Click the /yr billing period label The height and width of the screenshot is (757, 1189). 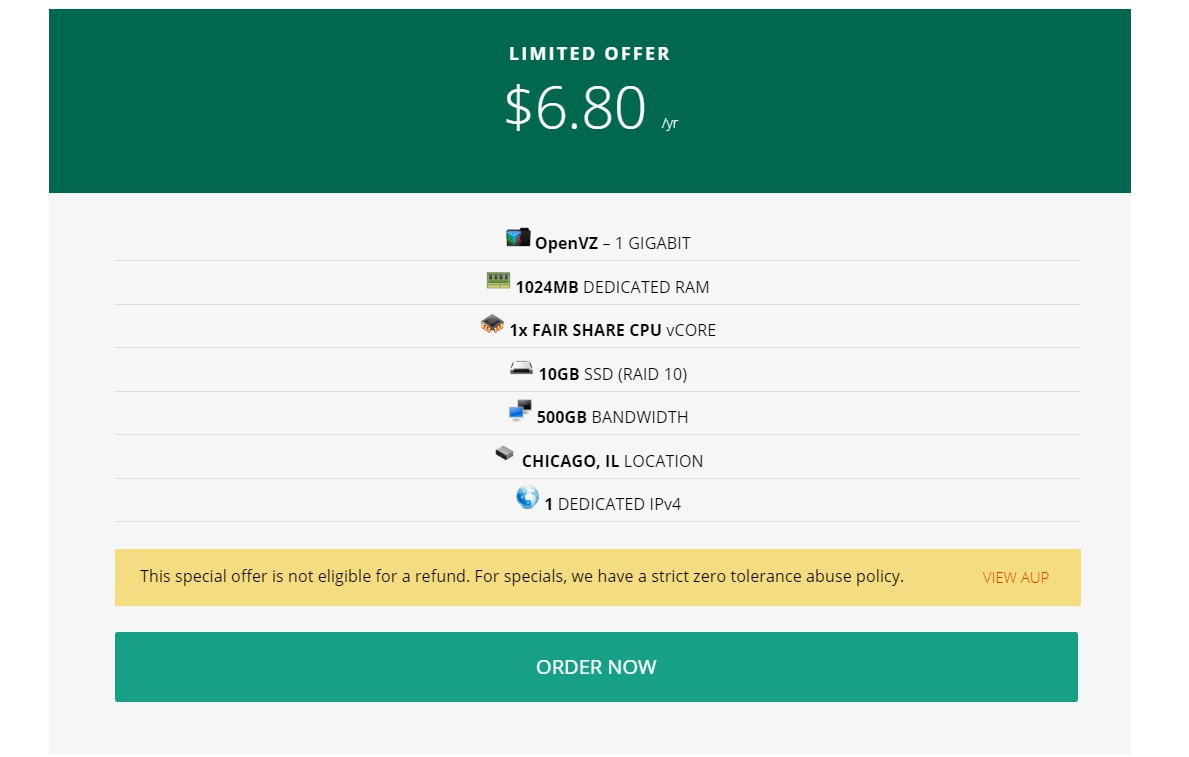tap(670, 124)
